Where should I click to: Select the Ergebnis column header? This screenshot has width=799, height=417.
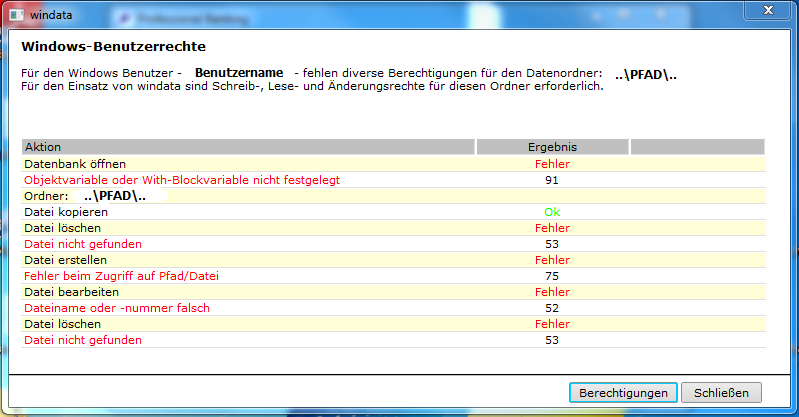pyautogui.click(x=552, y=147)
